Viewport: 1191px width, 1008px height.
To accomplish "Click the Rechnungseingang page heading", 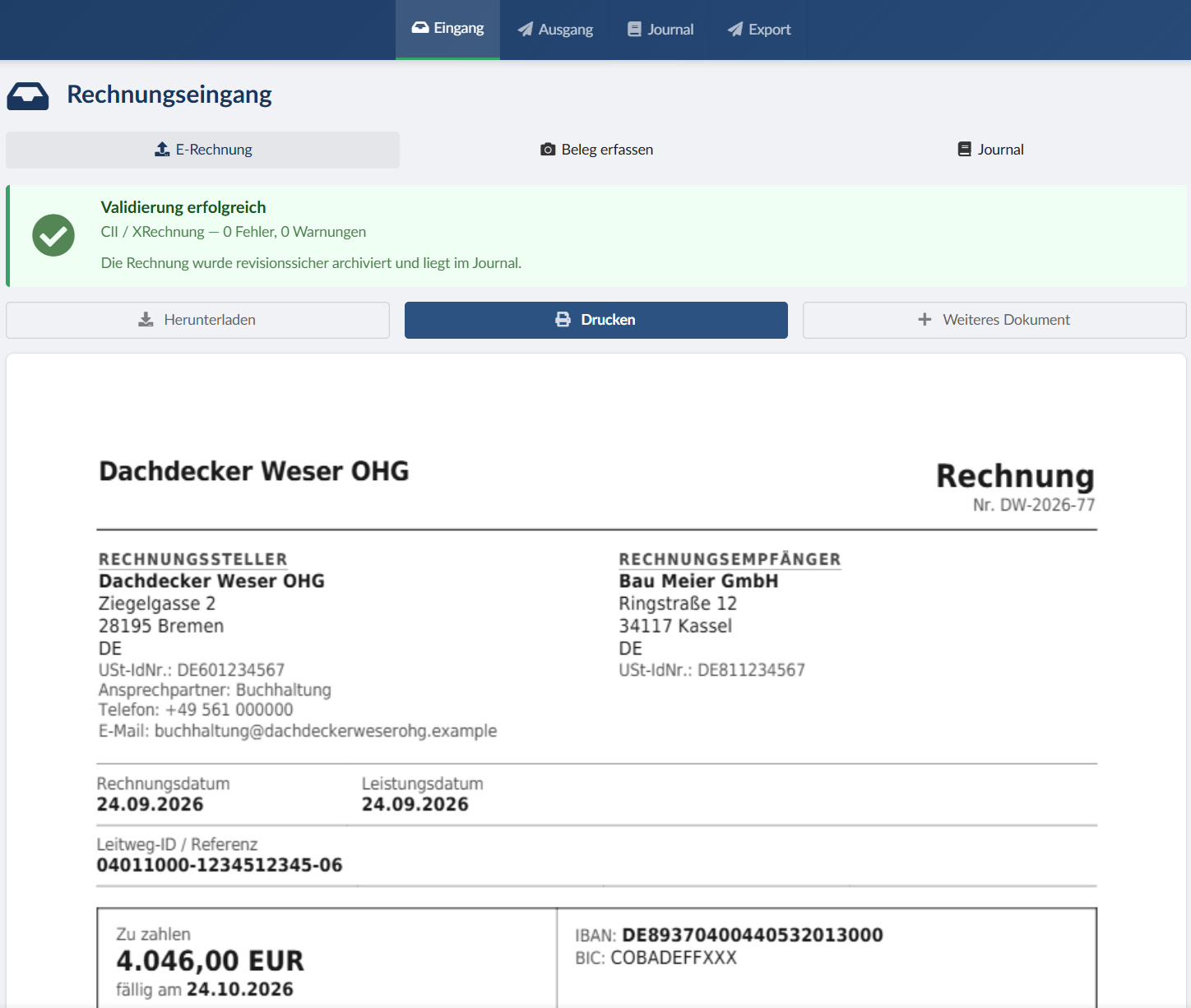I will point(169,95).
